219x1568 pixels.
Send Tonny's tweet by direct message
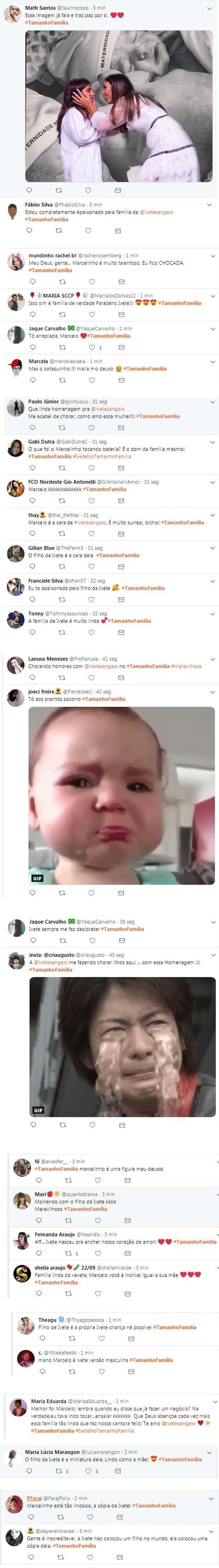click(x=121, y=632)
